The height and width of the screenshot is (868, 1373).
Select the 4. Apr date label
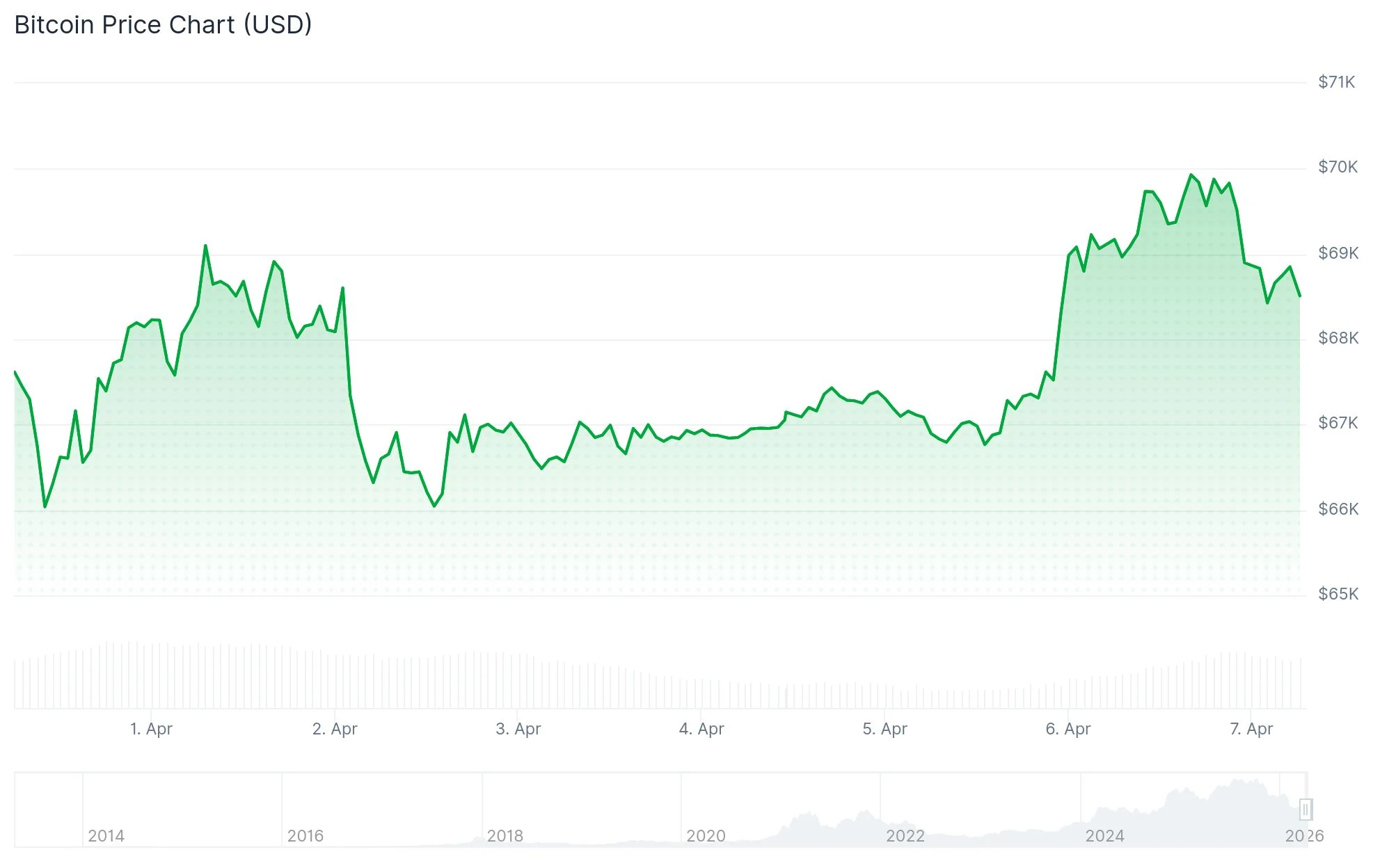[703, 730]
